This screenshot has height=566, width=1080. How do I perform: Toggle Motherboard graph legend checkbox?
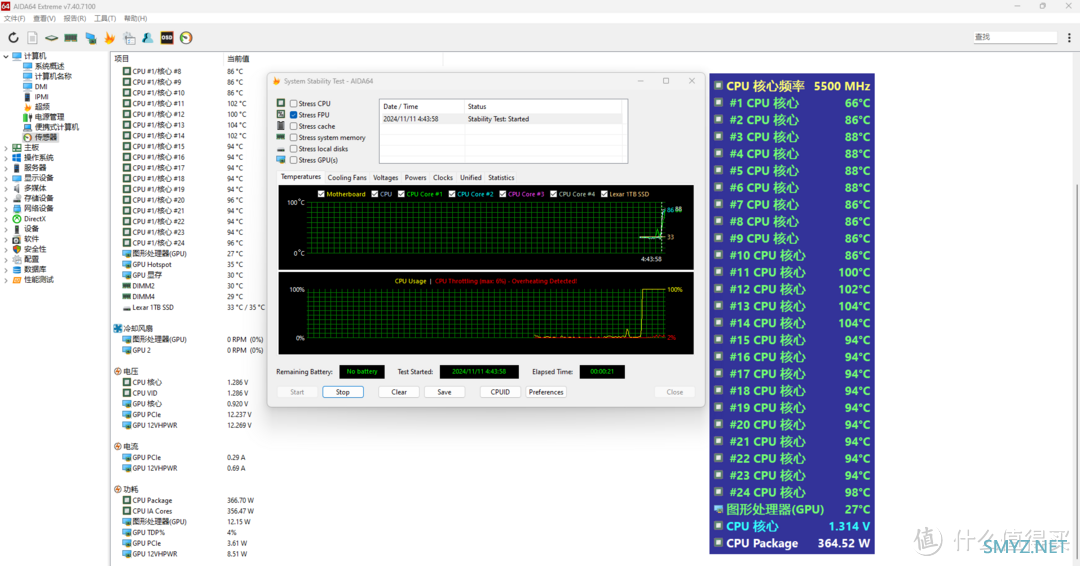click(321, 194)
